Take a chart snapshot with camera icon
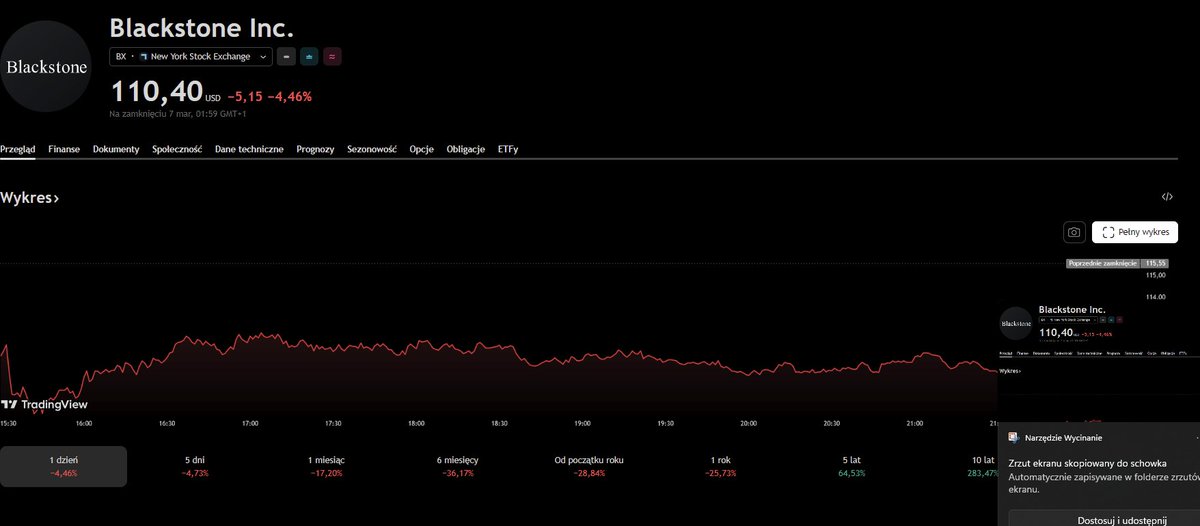The width and height of the screenshot is (1200, 526). click(x=1074, y=232)
